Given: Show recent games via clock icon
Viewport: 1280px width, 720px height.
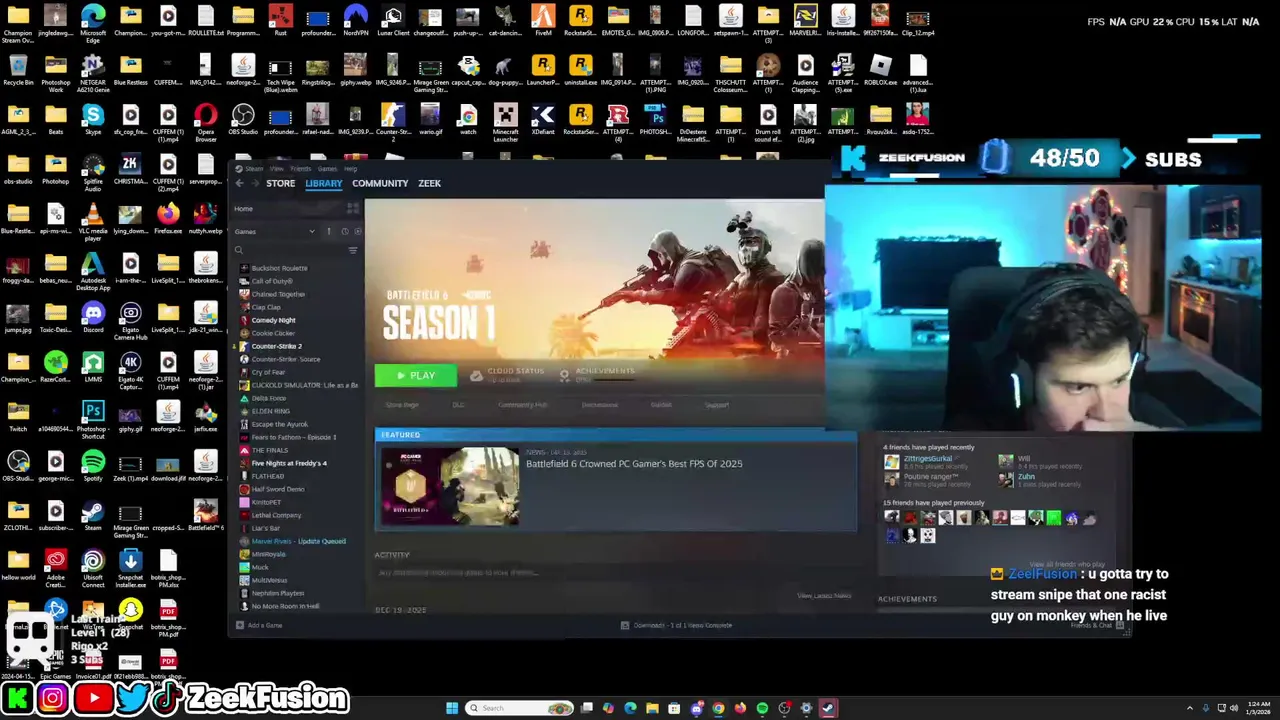Looking at the screenshot, I should pos(345,232).
